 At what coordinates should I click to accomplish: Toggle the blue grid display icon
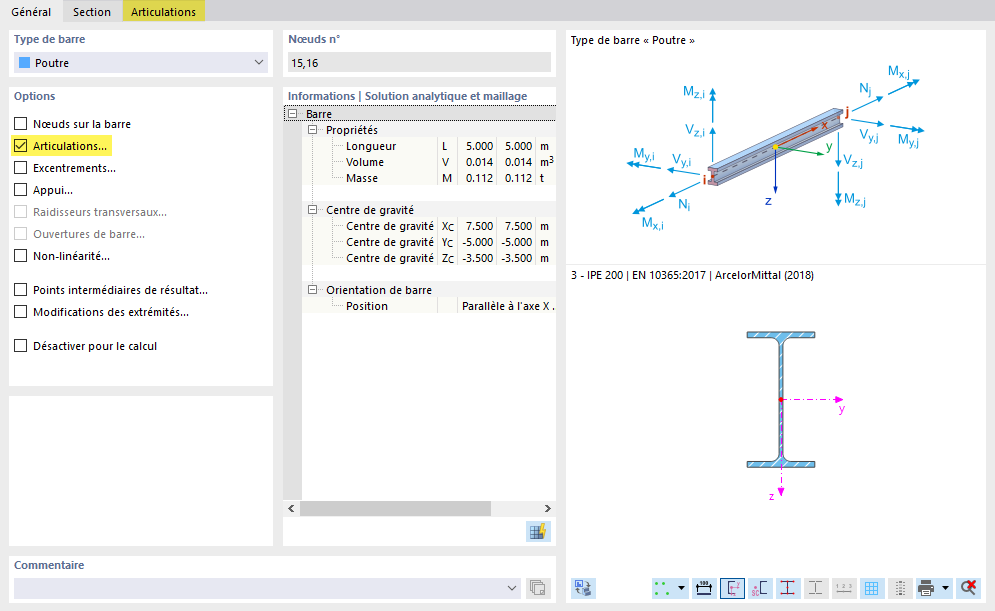pos(871,588)
